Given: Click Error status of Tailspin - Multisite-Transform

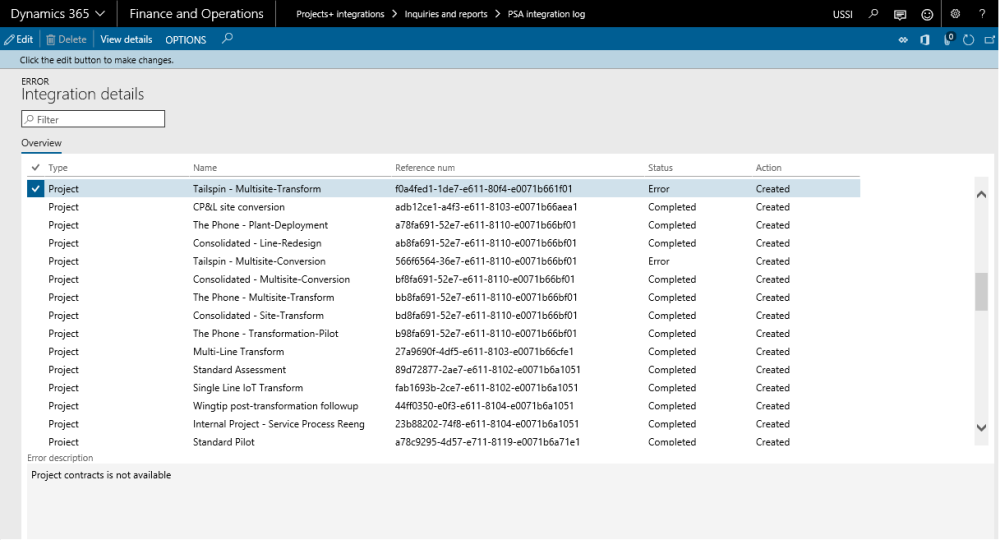Looking at the screenshot, I should (659, 189).
